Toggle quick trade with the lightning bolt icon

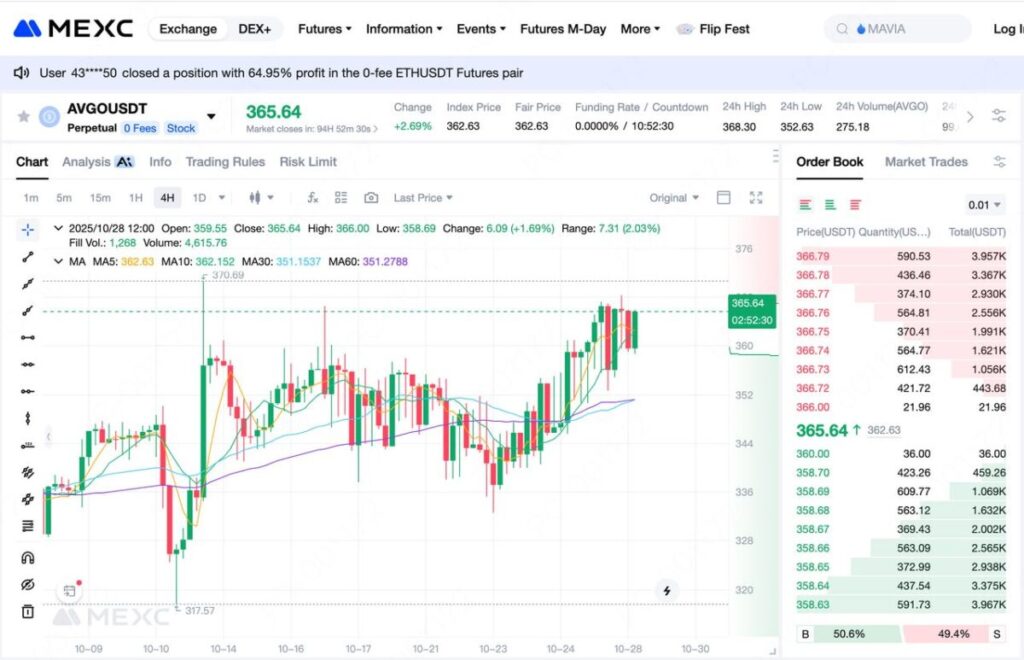tap(666, 591)
